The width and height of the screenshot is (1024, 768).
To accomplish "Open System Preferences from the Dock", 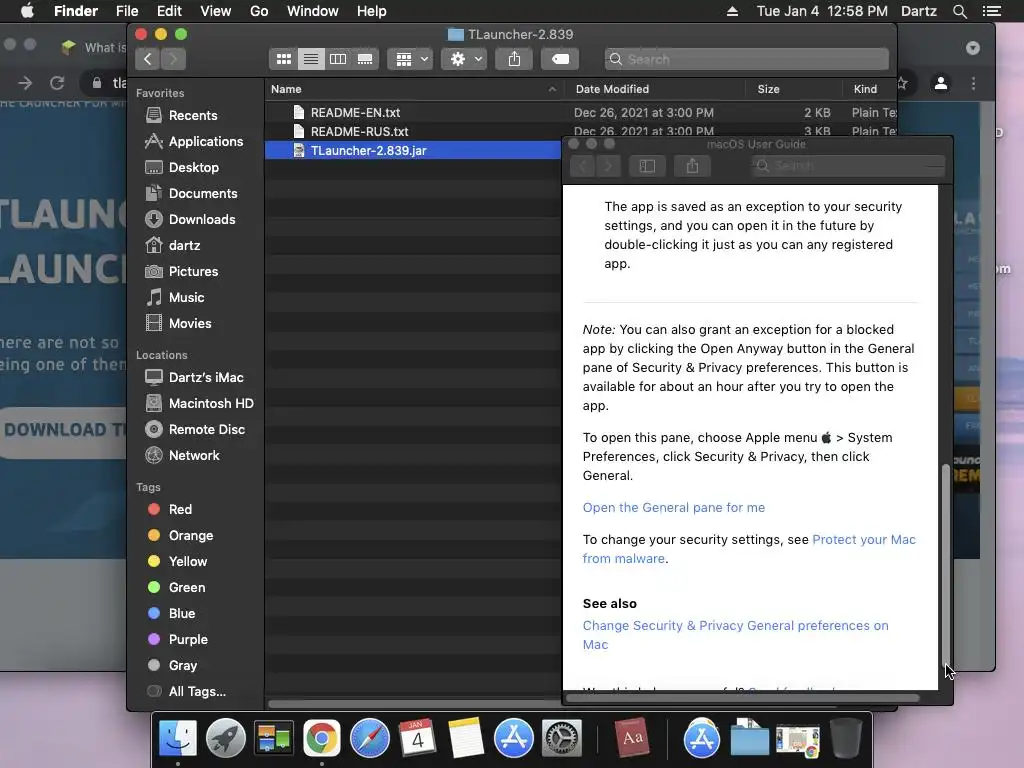I will tap(562, 739).
